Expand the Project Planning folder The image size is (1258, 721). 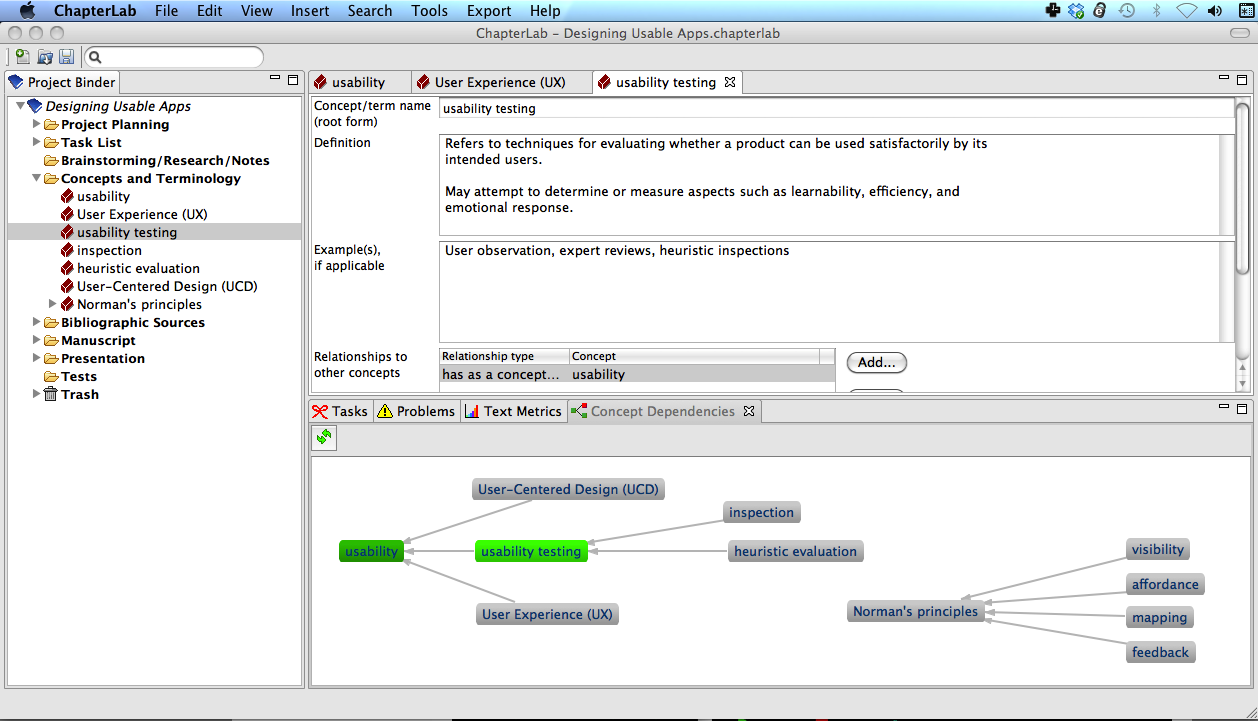pyautogui.click(x=37, y=124)
